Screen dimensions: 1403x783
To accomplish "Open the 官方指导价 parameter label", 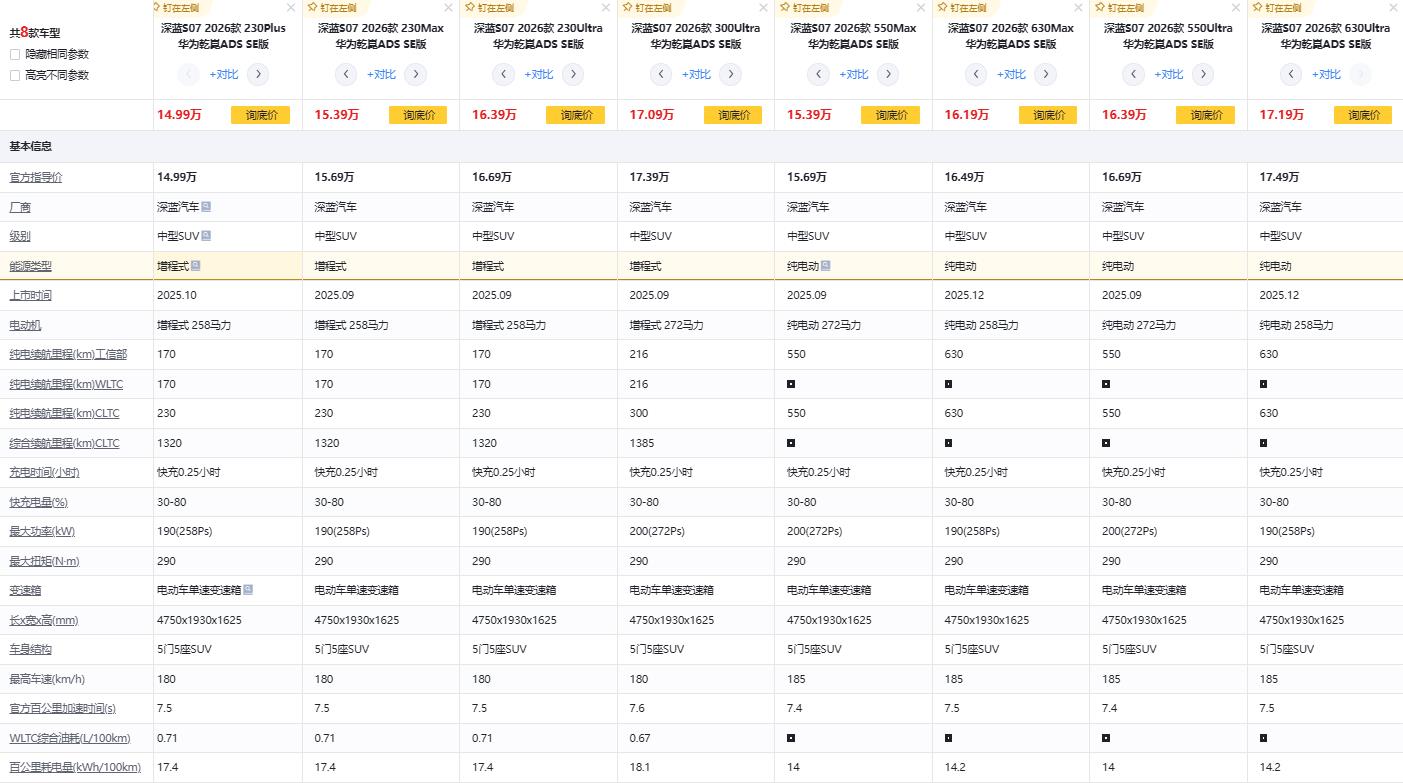I will click(x=35, y=177).
